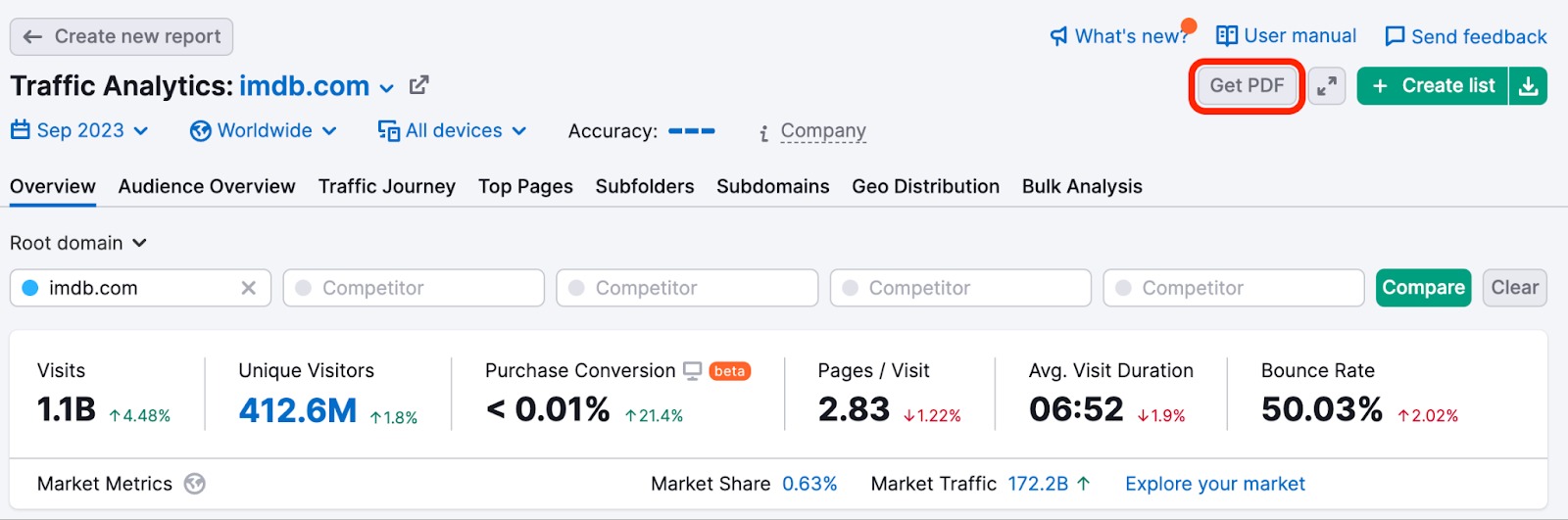Toggle fullscreen expand icon
This screenshot has height=520, width=1568.
pos(1327,86)
